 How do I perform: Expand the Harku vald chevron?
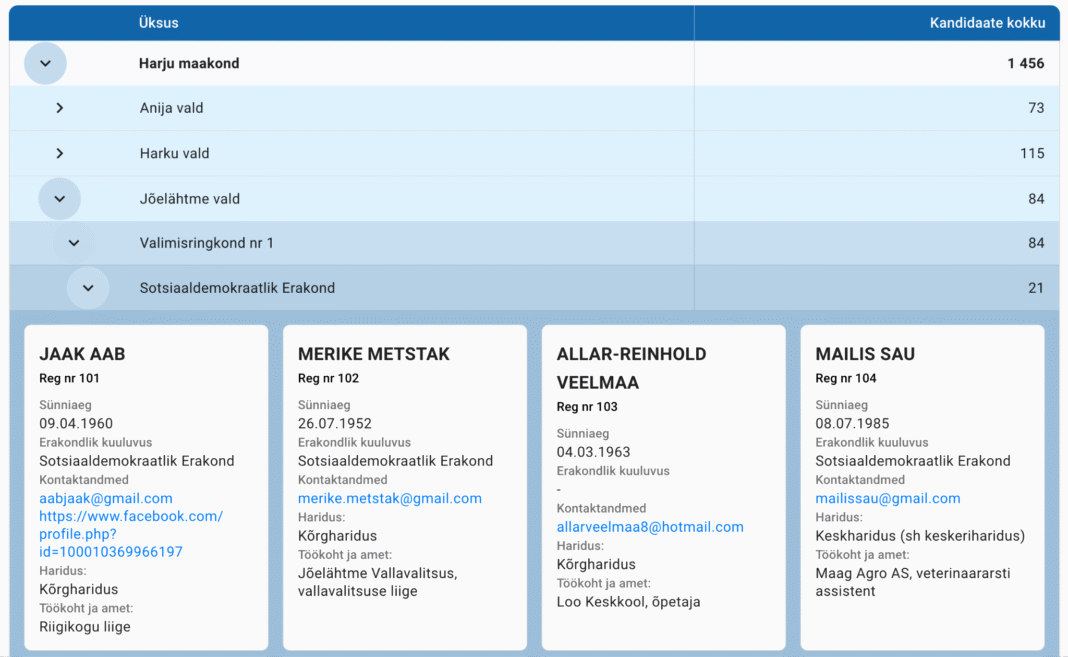click(x=60, y=153)
